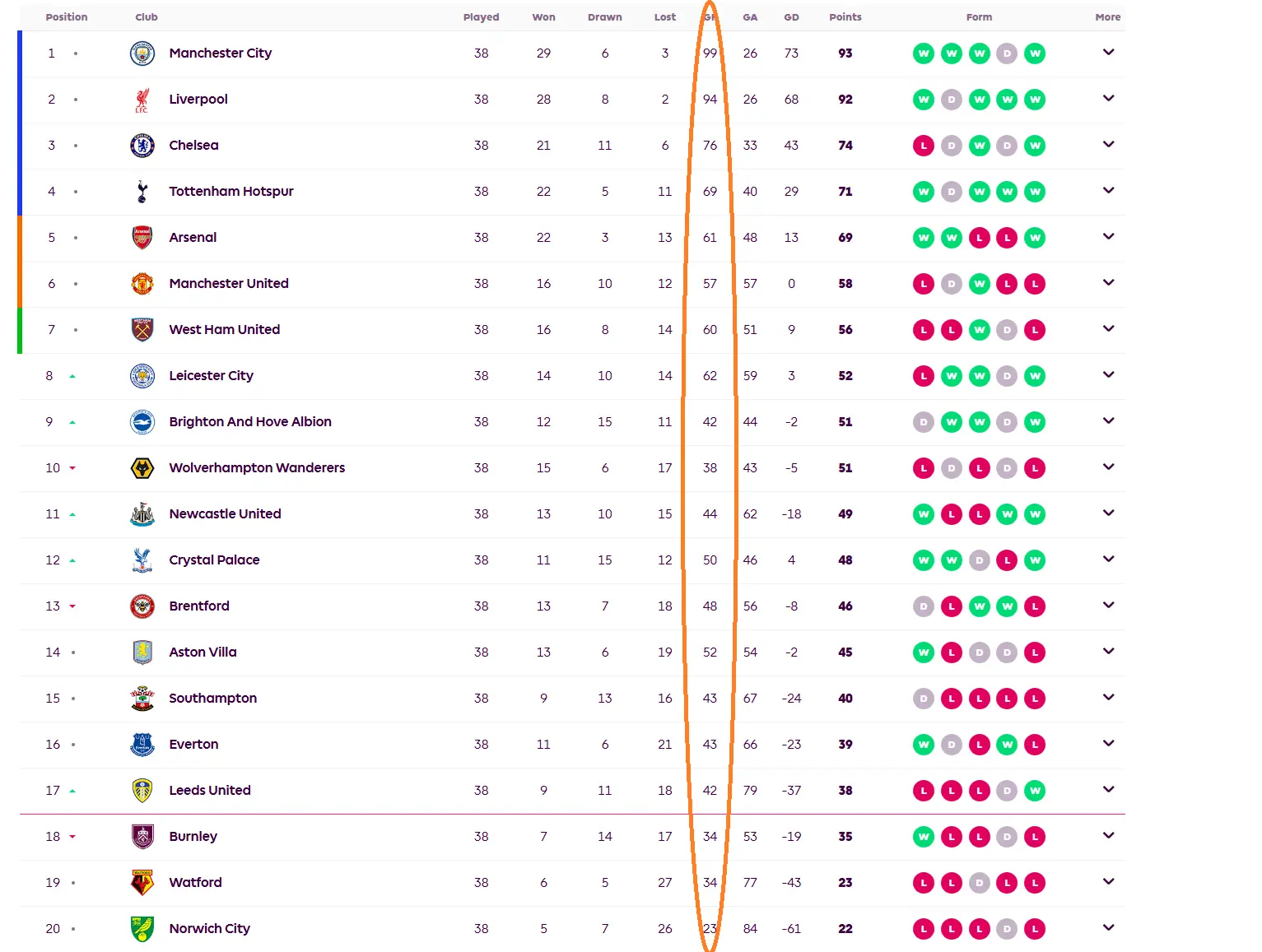Click the Arsenal club crest
This screenshot has width=1262, height=952.
tap(142, 238)
